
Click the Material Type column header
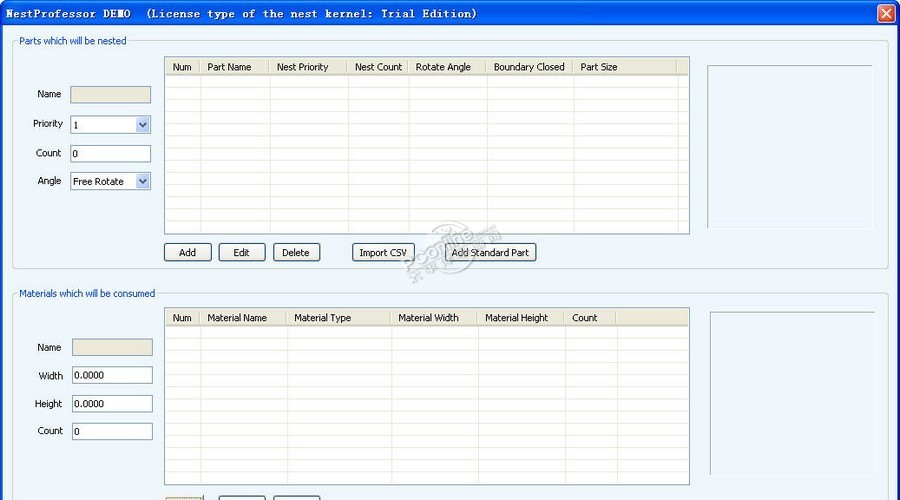click(x=339, y=318)
